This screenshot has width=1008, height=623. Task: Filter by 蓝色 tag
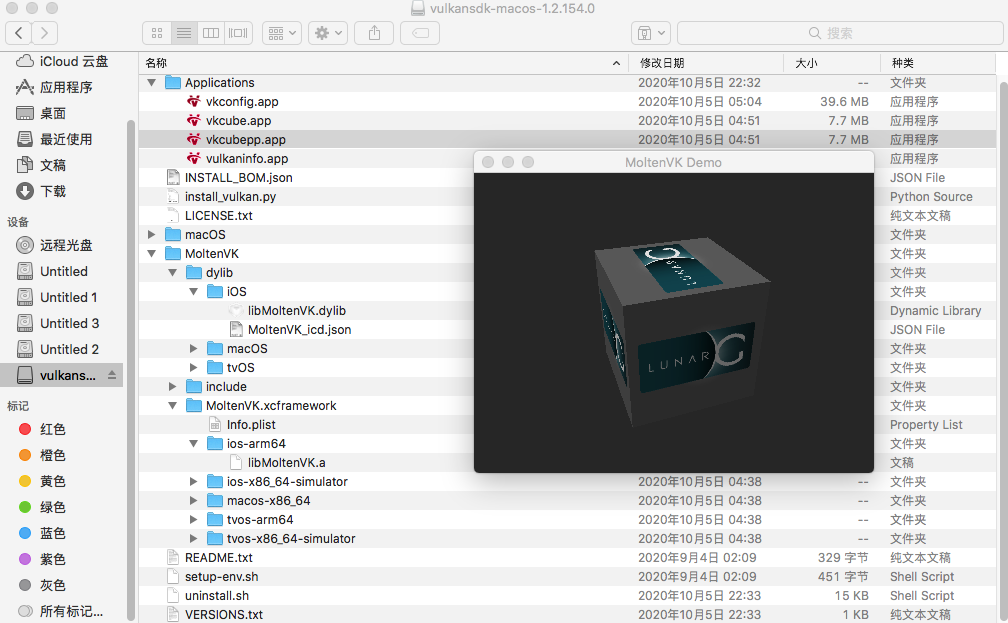tap(42, 533)
